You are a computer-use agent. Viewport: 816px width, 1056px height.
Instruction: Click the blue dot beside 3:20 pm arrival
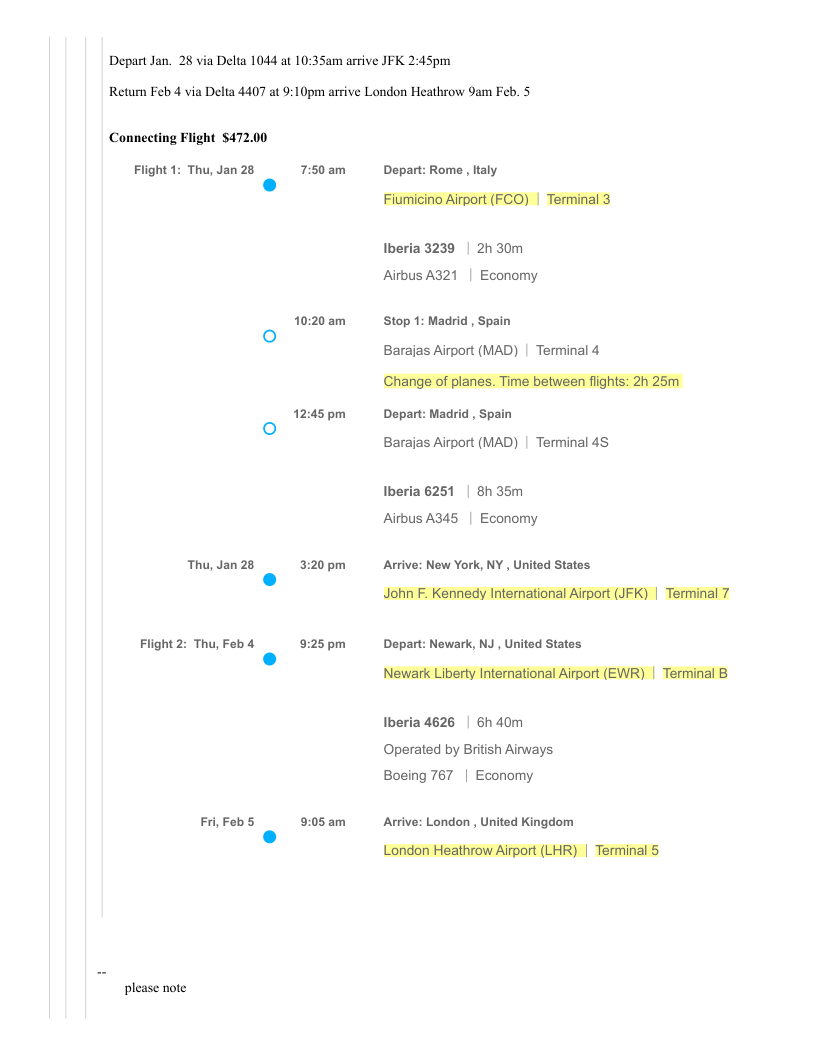269,580
